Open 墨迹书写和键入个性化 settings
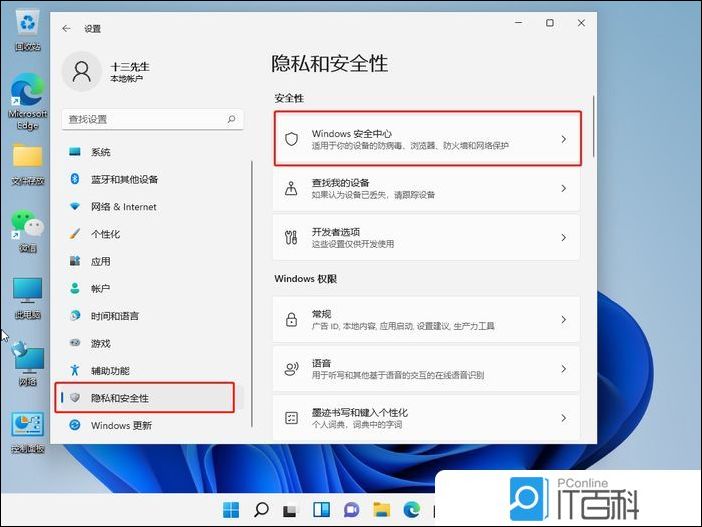 426,418
